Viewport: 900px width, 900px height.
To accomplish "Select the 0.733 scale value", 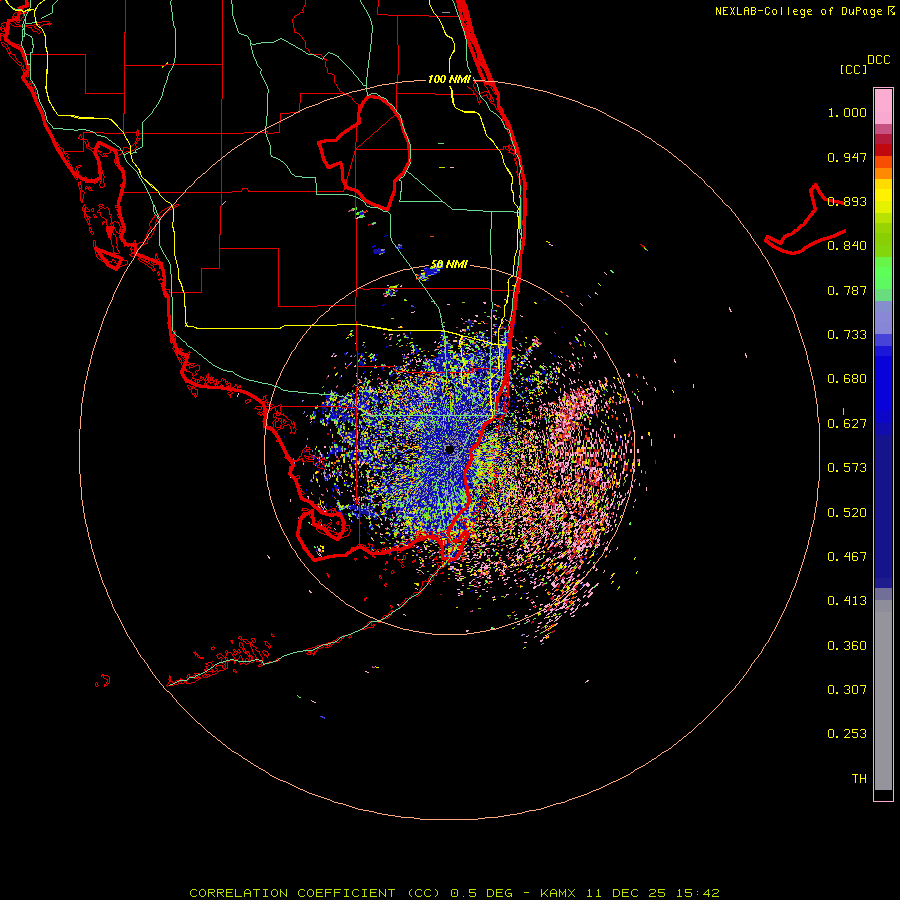I will coord(847,335).
